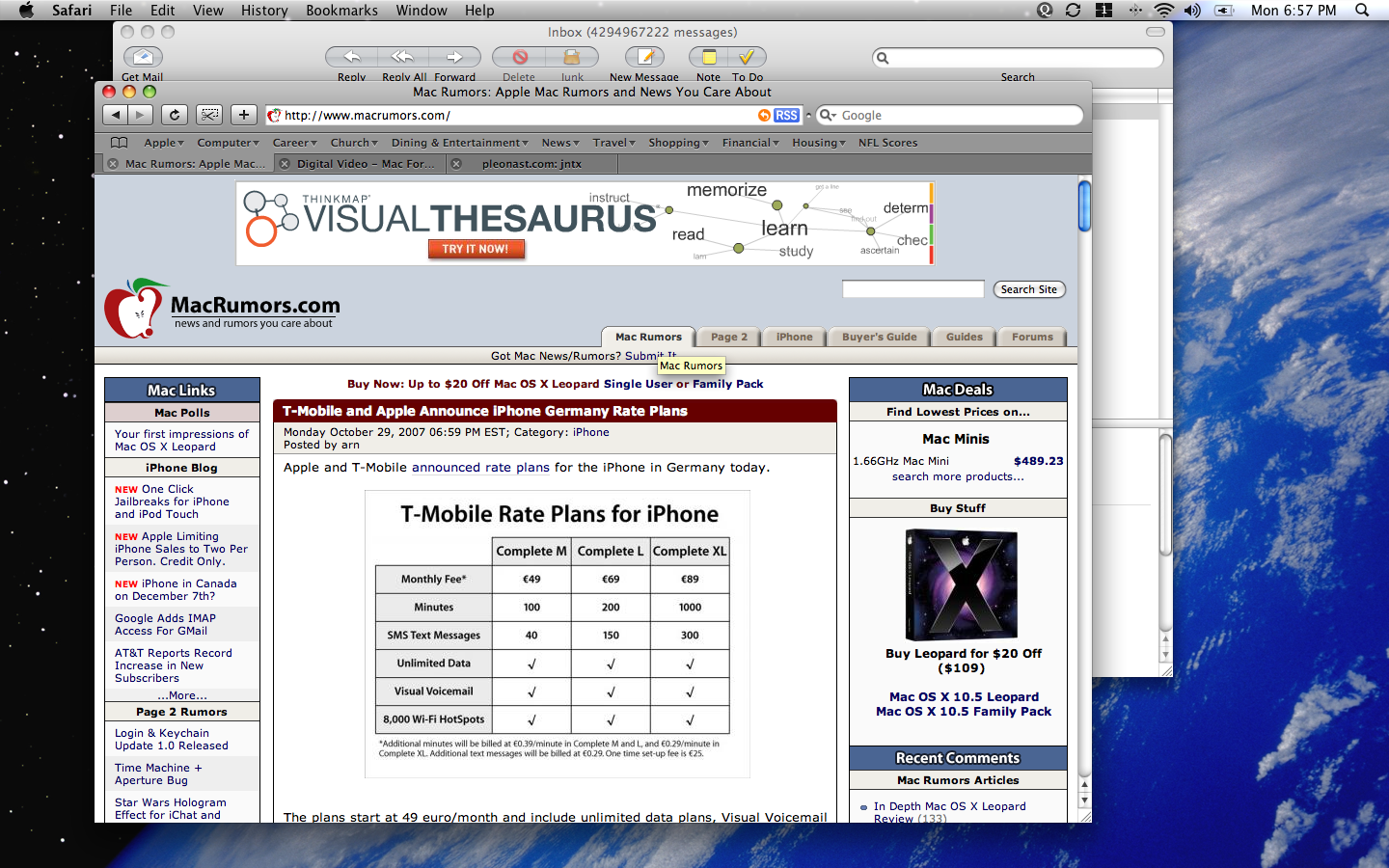1389x868 pixels.
Task: Expand the News bookmarks folder dropdown
Action: (560, 143)
